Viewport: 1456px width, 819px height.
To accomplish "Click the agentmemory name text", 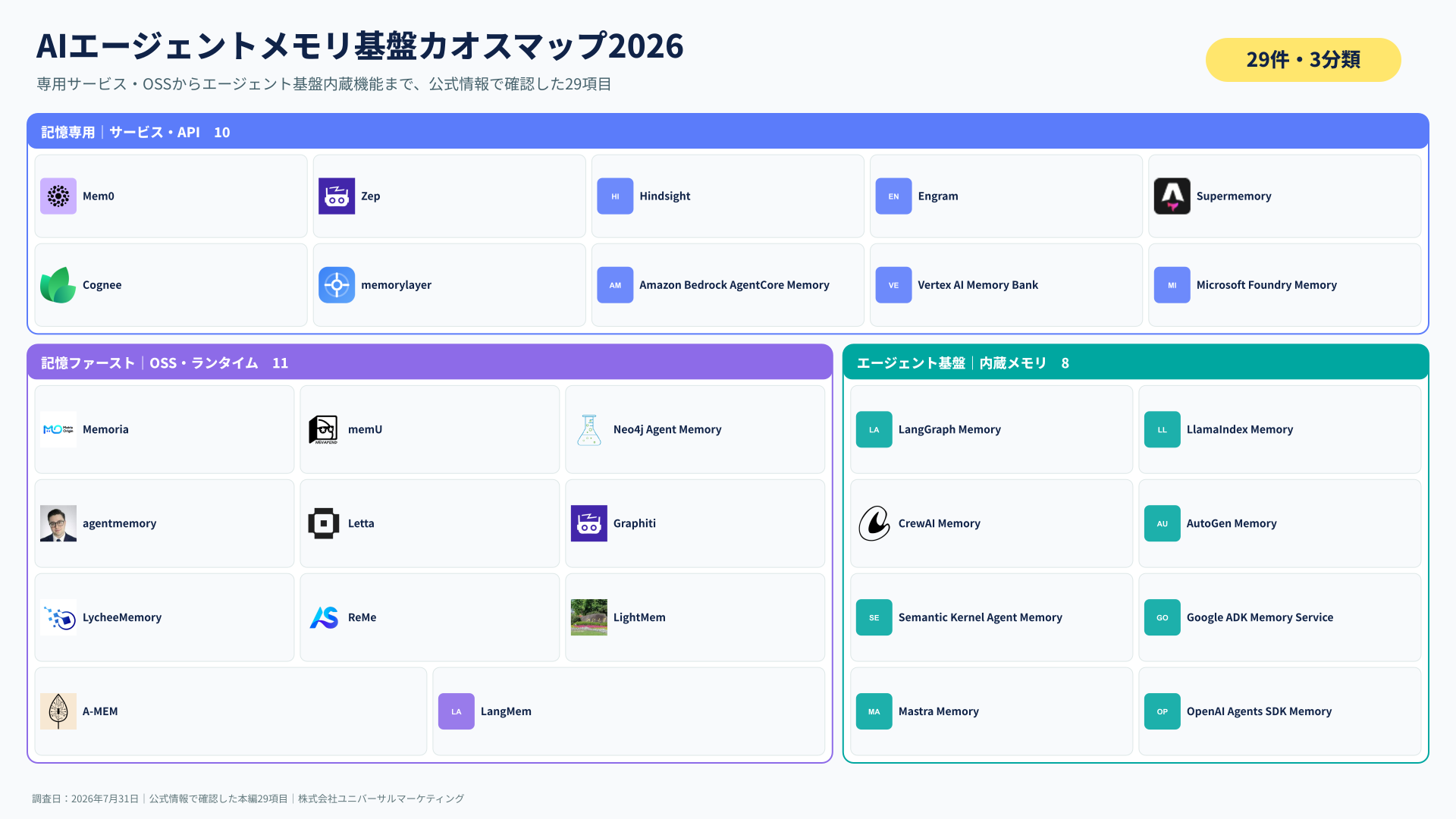I will click(120, 523).
